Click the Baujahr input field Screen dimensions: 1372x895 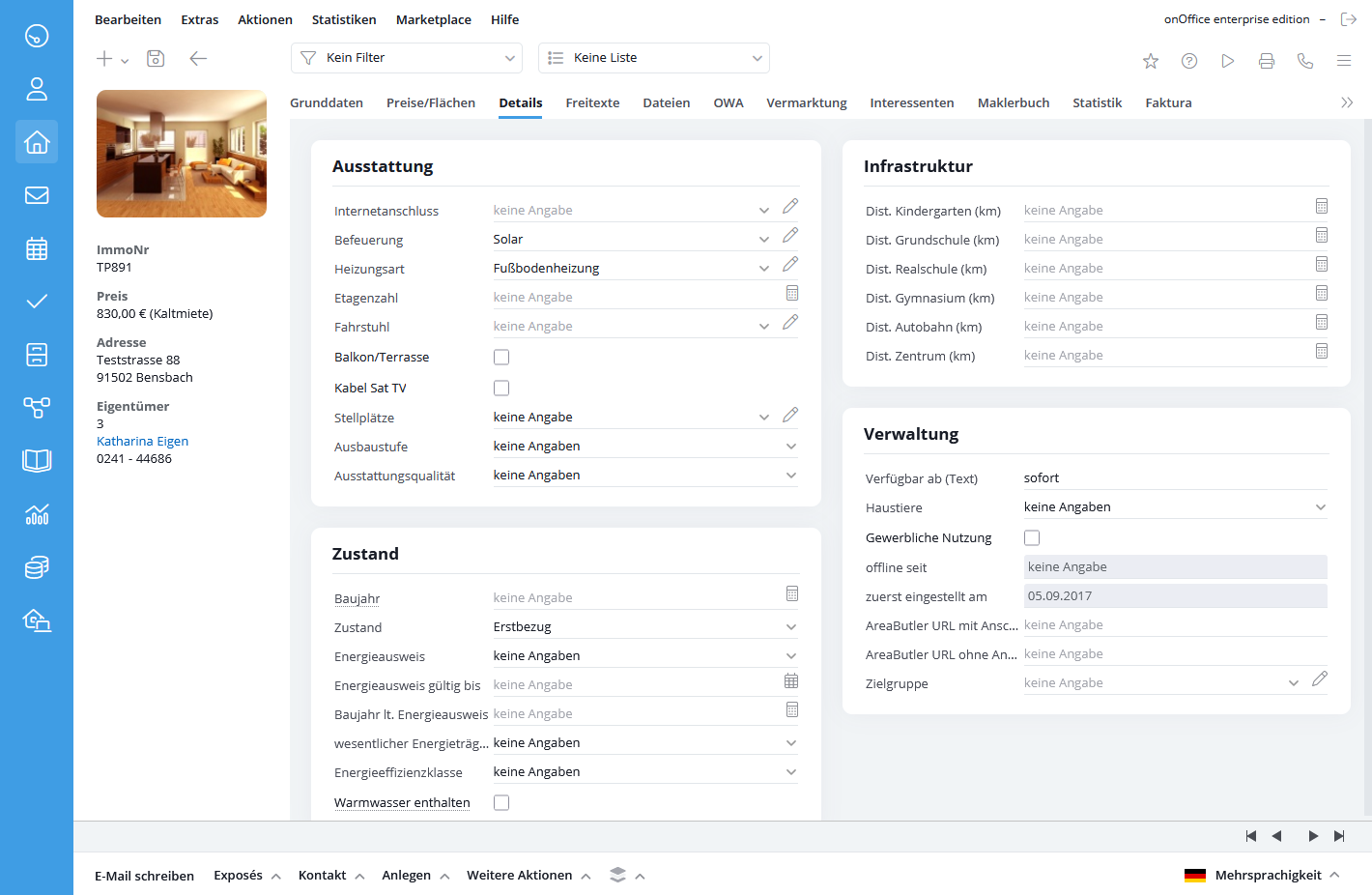point(638,598)
